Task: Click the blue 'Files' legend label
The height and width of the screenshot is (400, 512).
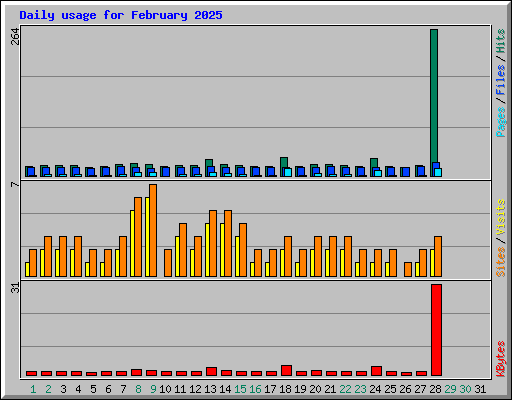Action: click(x=501, y=80)
